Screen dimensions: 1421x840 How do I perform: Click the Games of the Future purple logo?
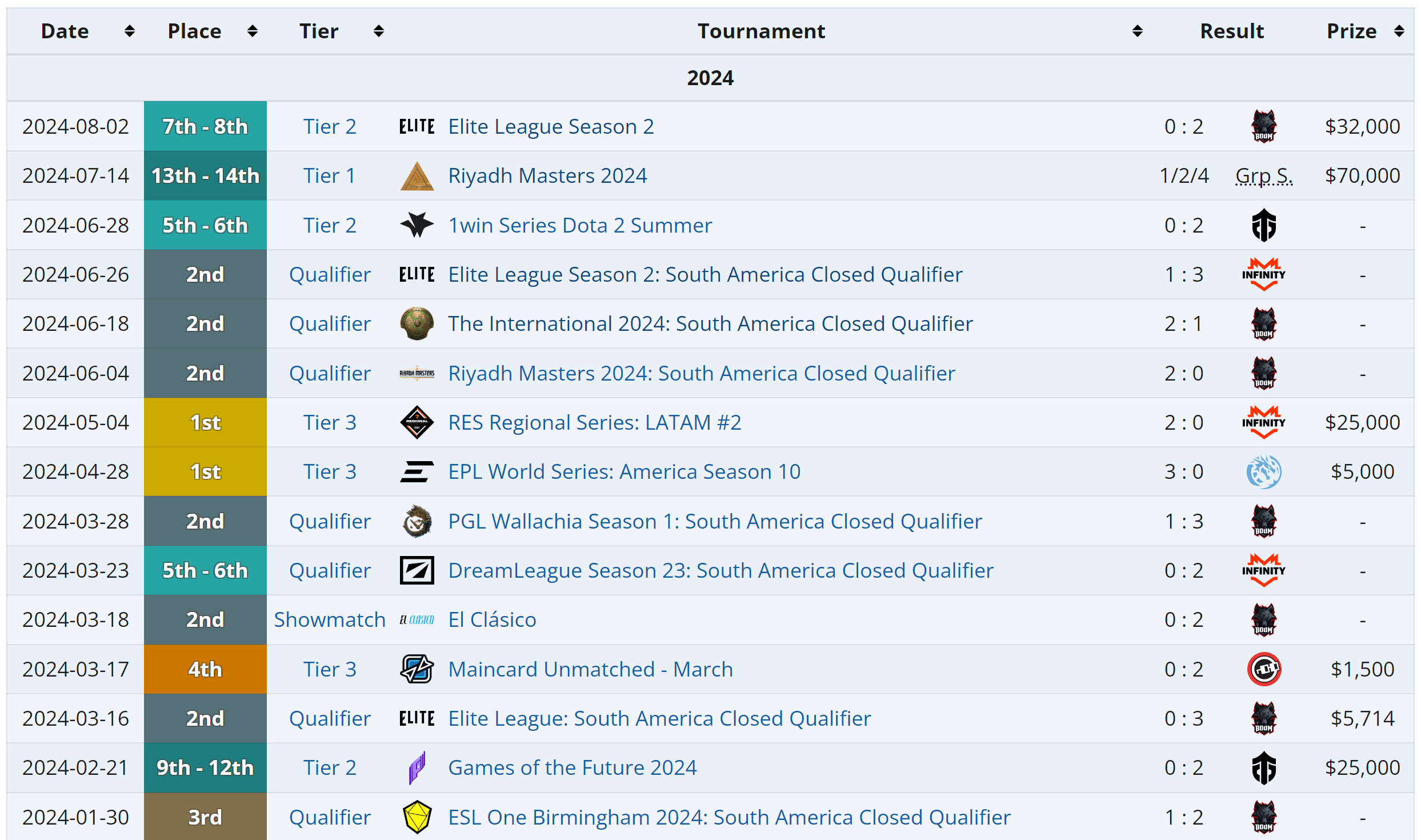pyautogui.click(x=417, y=767)
